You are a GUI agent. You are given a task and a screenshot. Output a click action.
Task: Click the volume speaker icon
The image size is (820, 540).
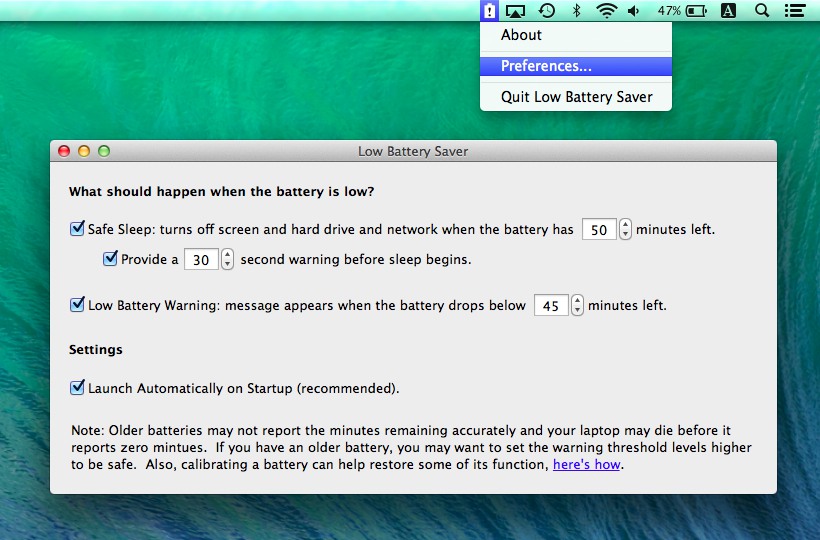634,11
